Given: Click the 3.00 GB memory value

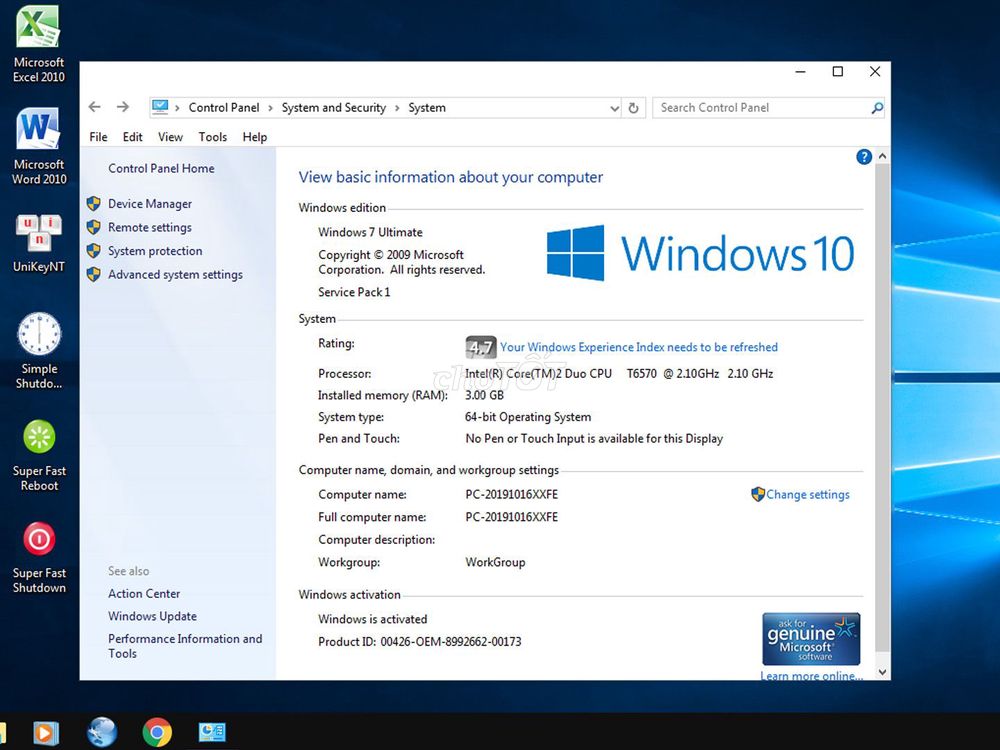Looking at the screenshot, I should pyautogui.click(x=485, y=395).
